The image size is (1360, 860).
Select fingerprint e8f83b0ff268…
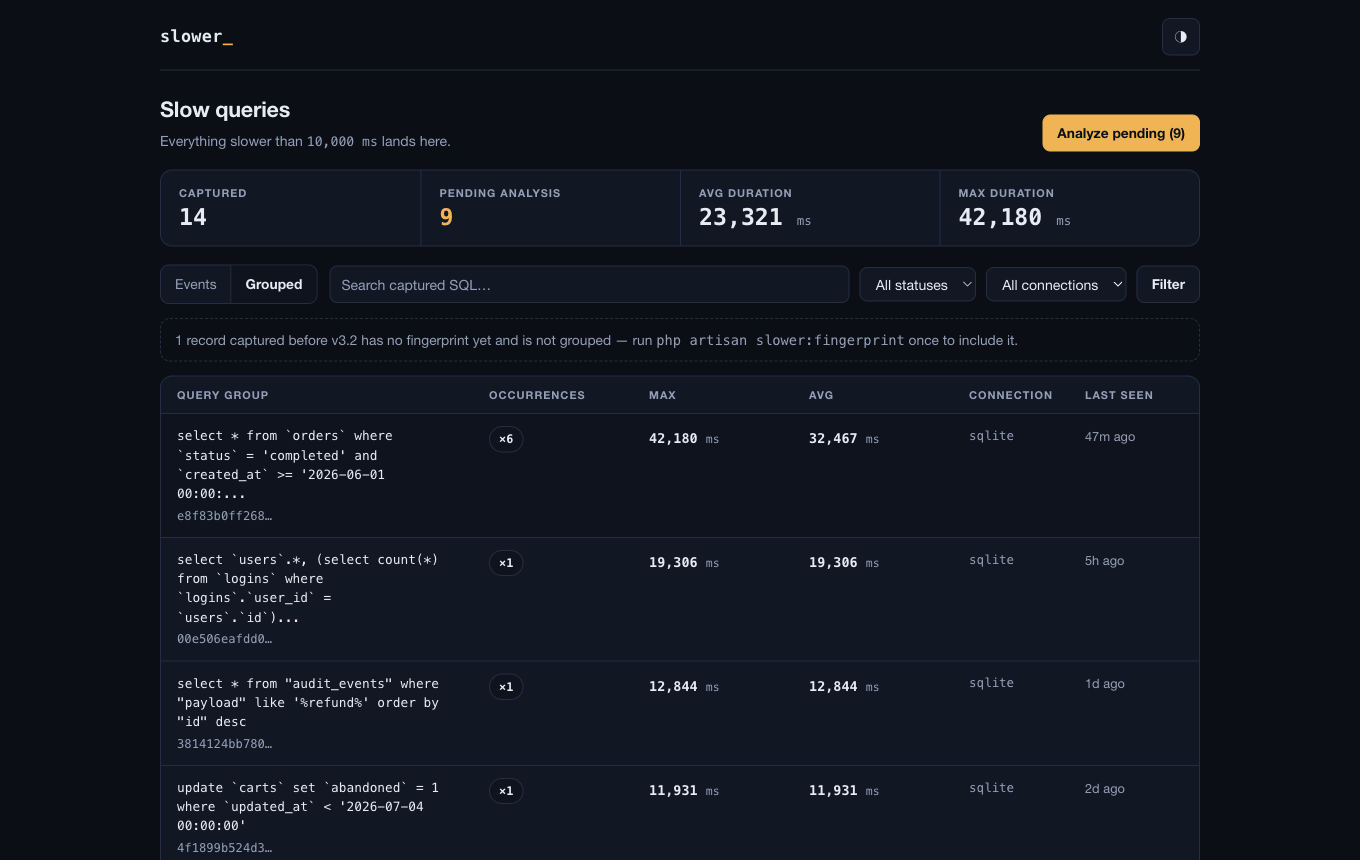click(x=224, y=516)
